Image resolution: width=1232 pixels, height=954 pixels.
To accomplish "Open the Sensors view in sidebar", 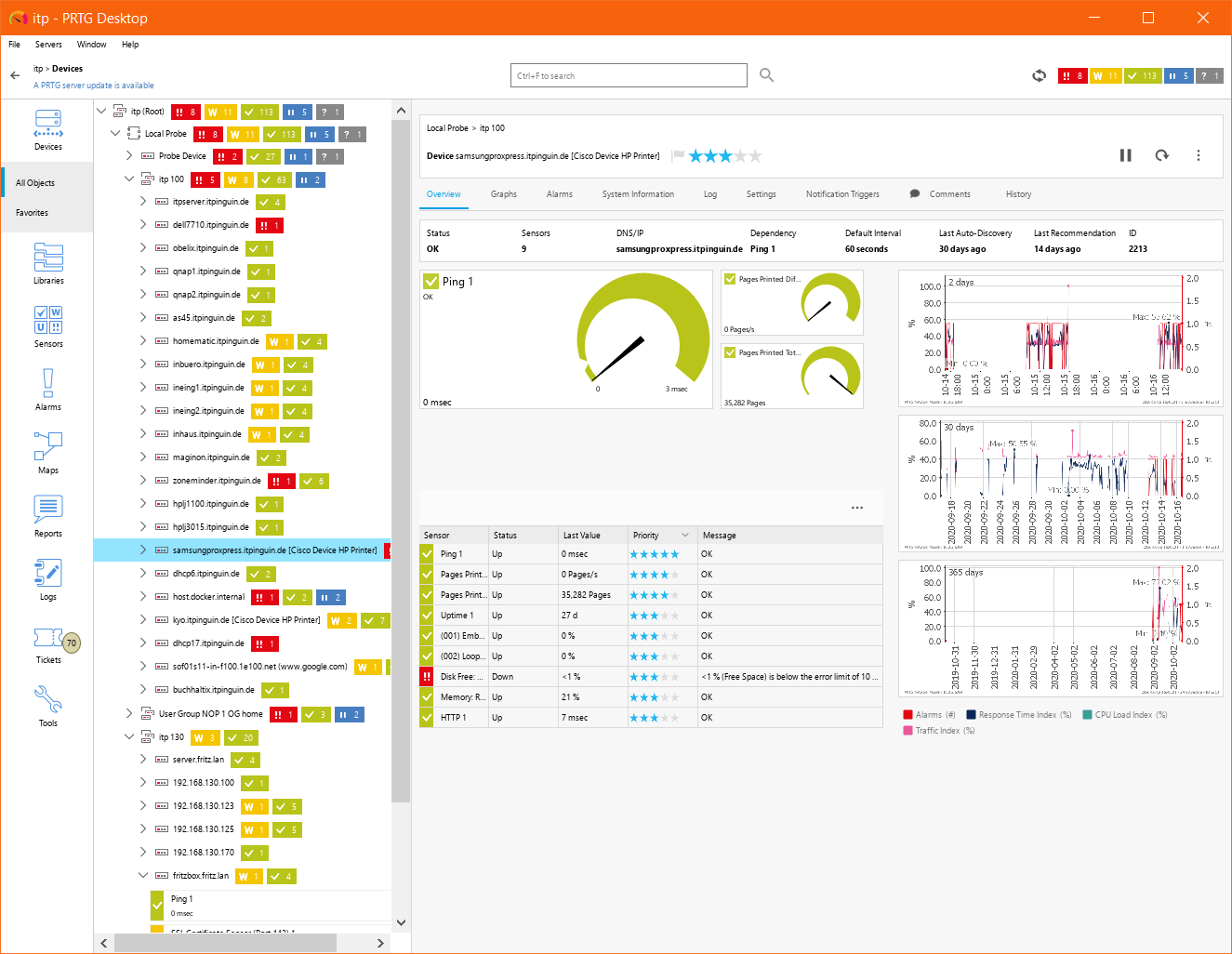I will pyautogui.click(x=48, y=326).
